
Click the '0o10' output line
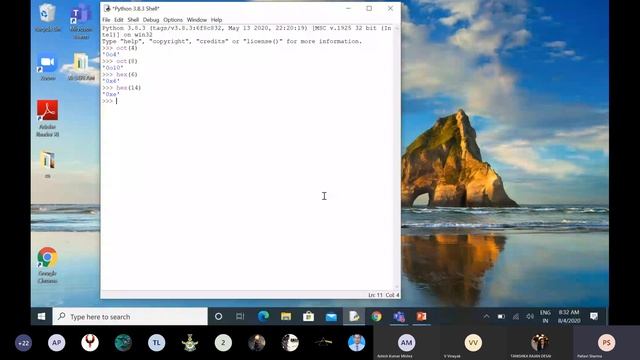coord(113,68)
